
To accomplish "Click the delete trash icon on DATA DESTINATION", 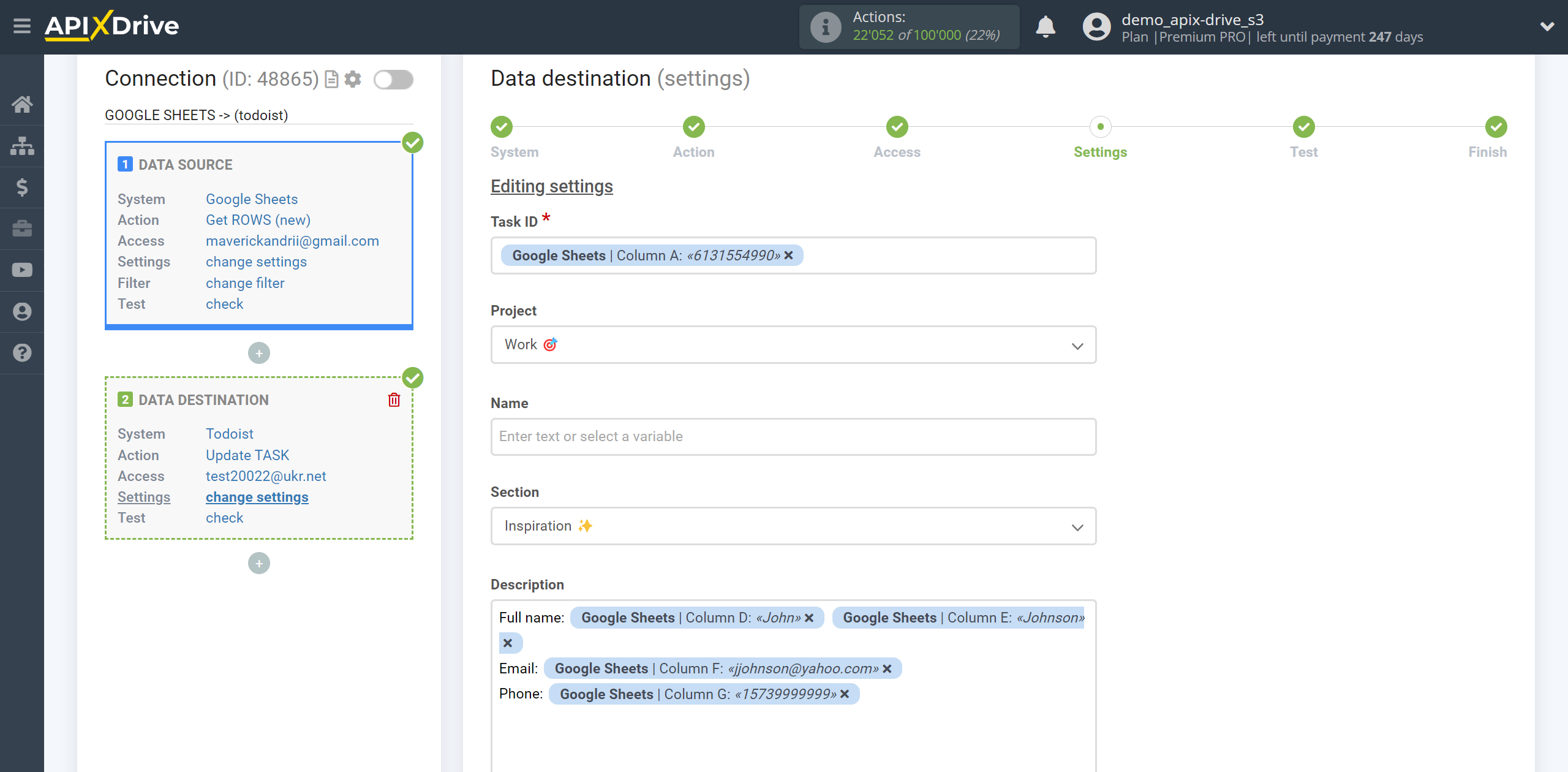I will pos(395,400).
